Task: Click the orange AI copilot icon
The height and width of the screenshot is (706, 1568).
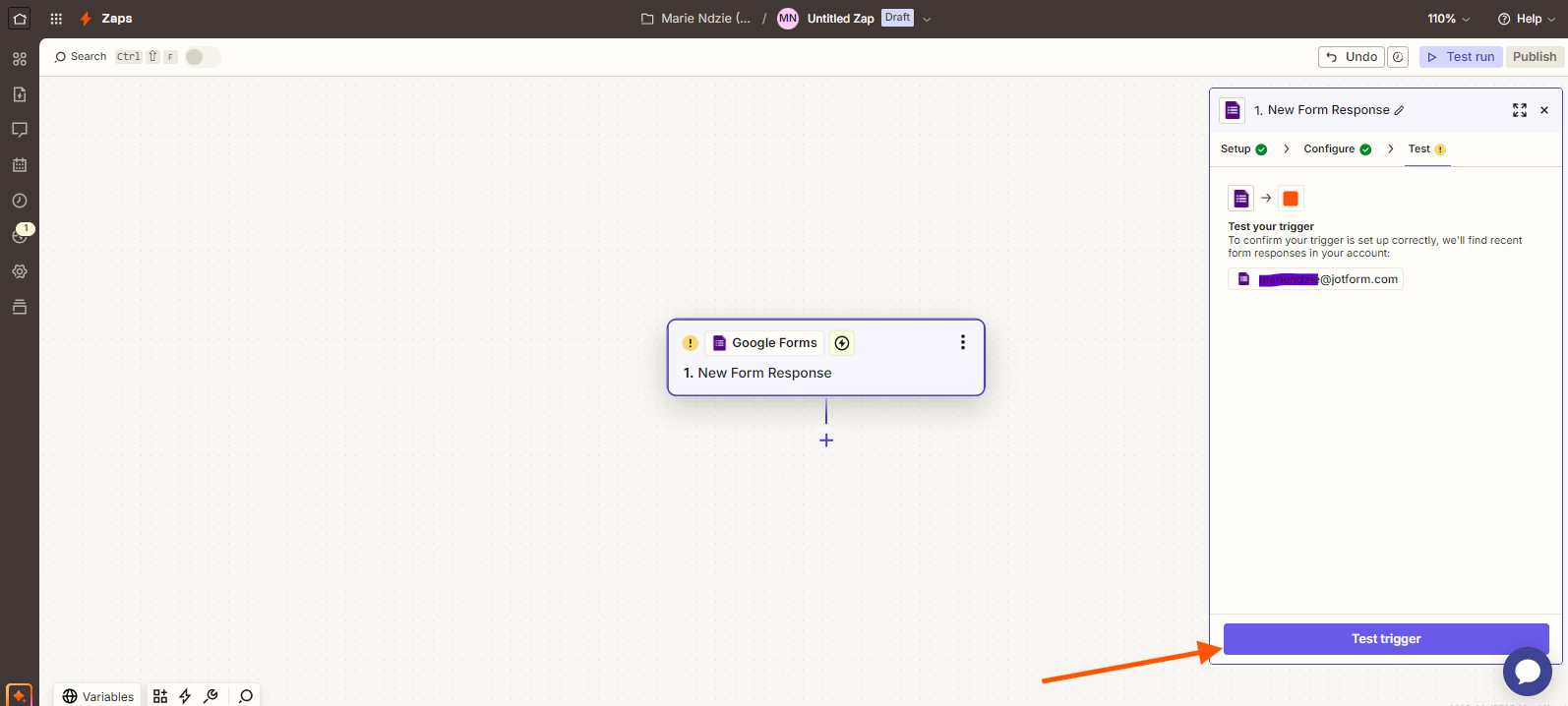Action: [19, 695]
